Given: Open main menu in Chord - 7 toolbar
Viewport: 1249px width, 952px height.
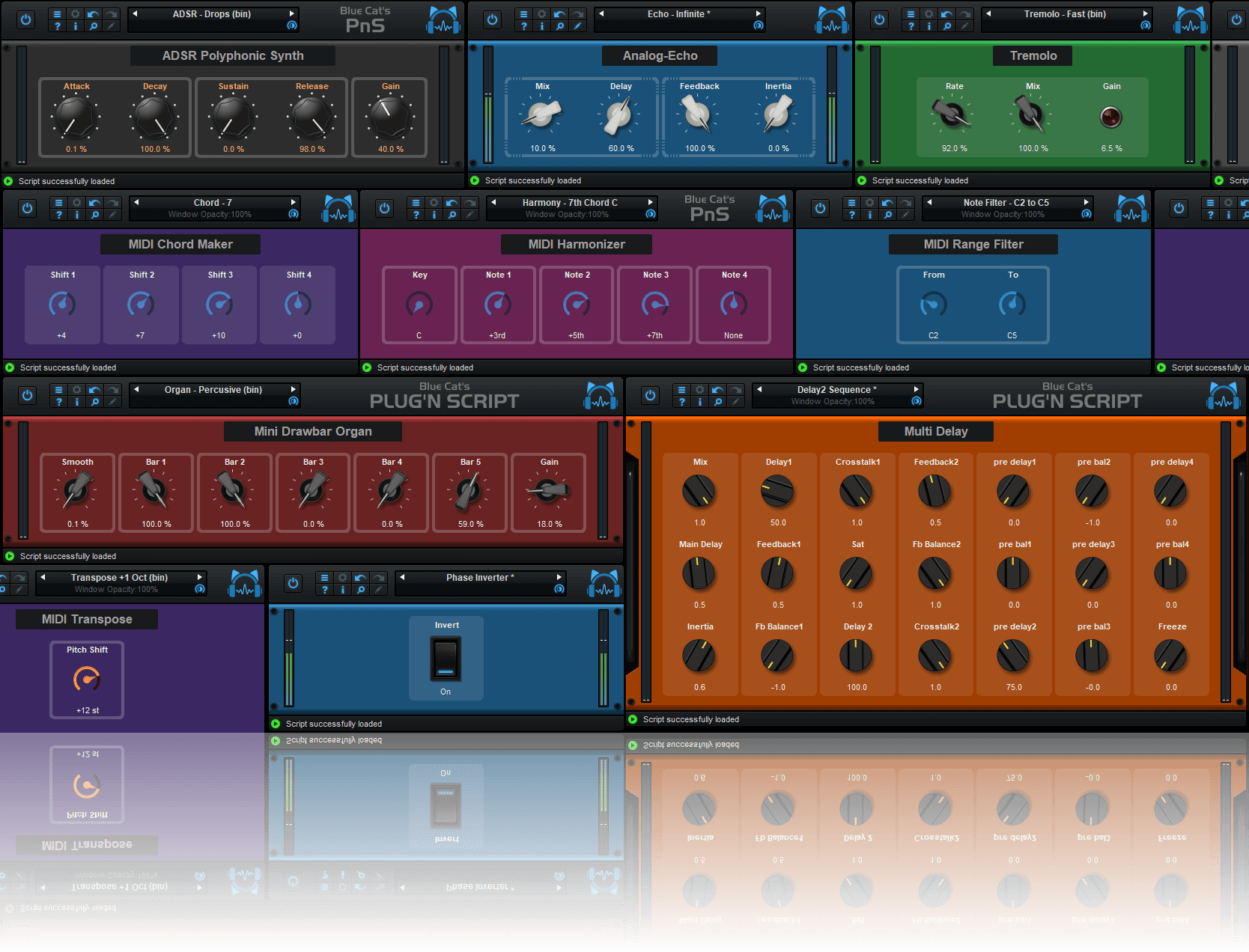Looking at the screenshot, I should (x=59, y=203).
